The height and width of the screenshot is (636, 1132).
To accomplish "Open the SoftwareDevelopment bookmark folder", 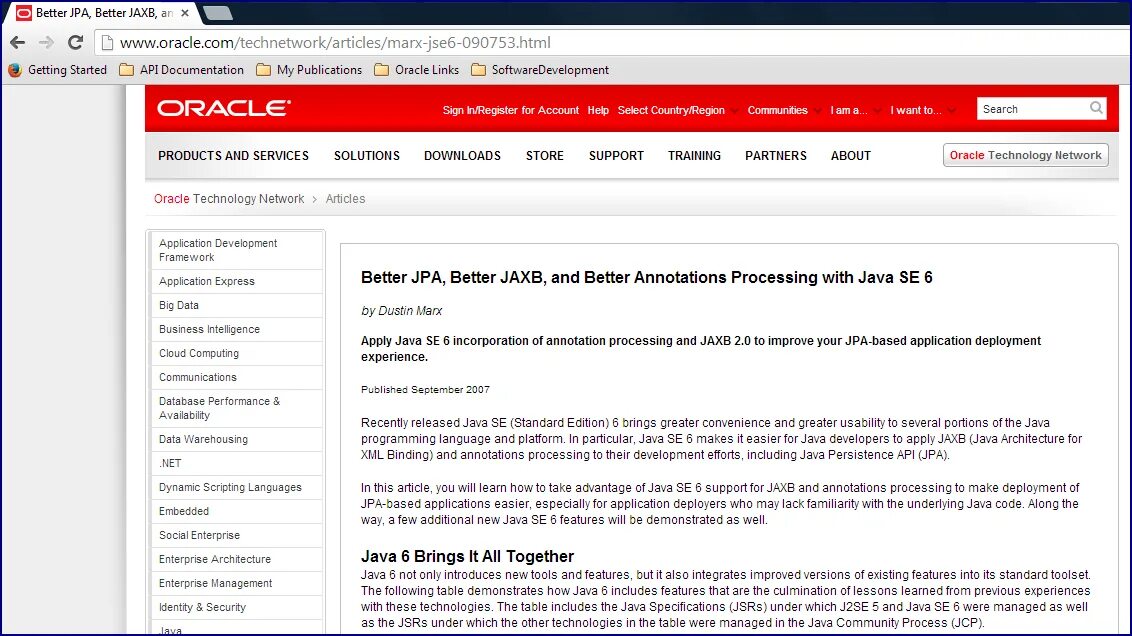I will pos(540,70).
